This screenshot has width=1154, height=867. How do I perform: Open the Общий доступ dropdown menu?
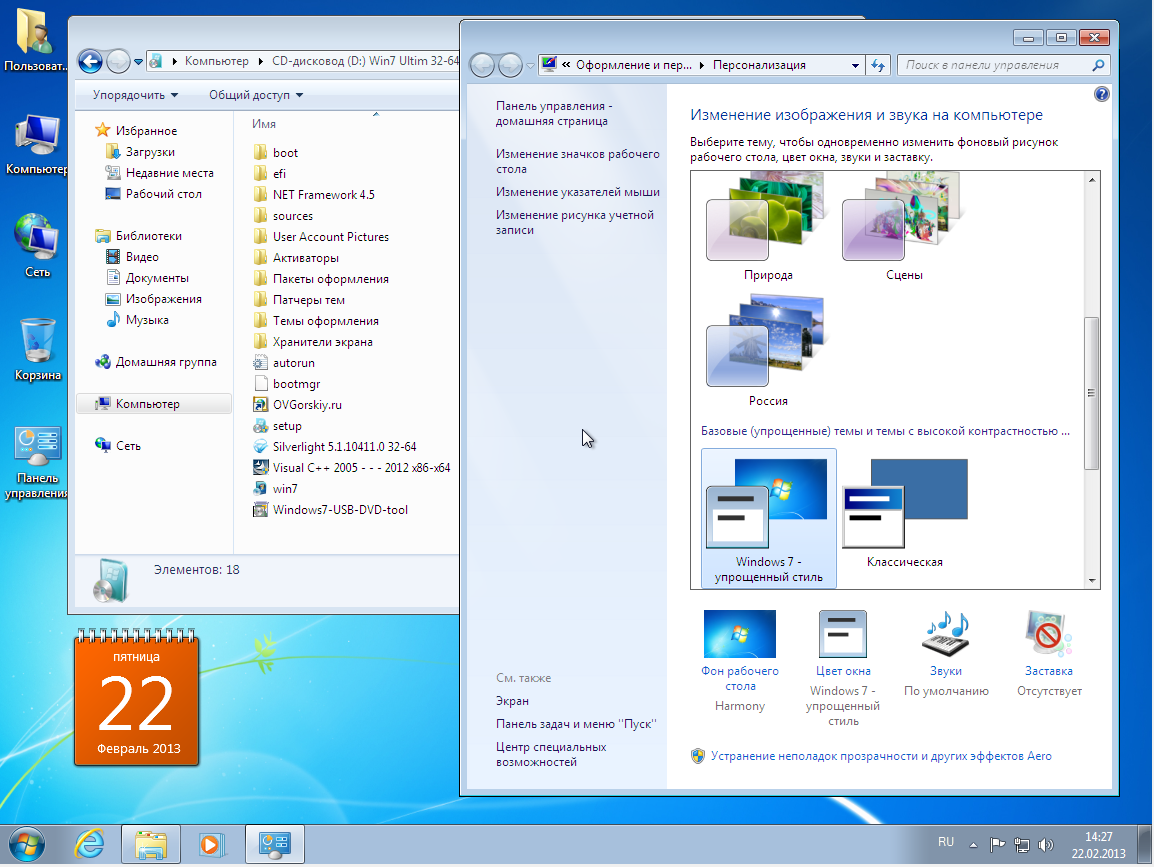(x=256, y=95)
